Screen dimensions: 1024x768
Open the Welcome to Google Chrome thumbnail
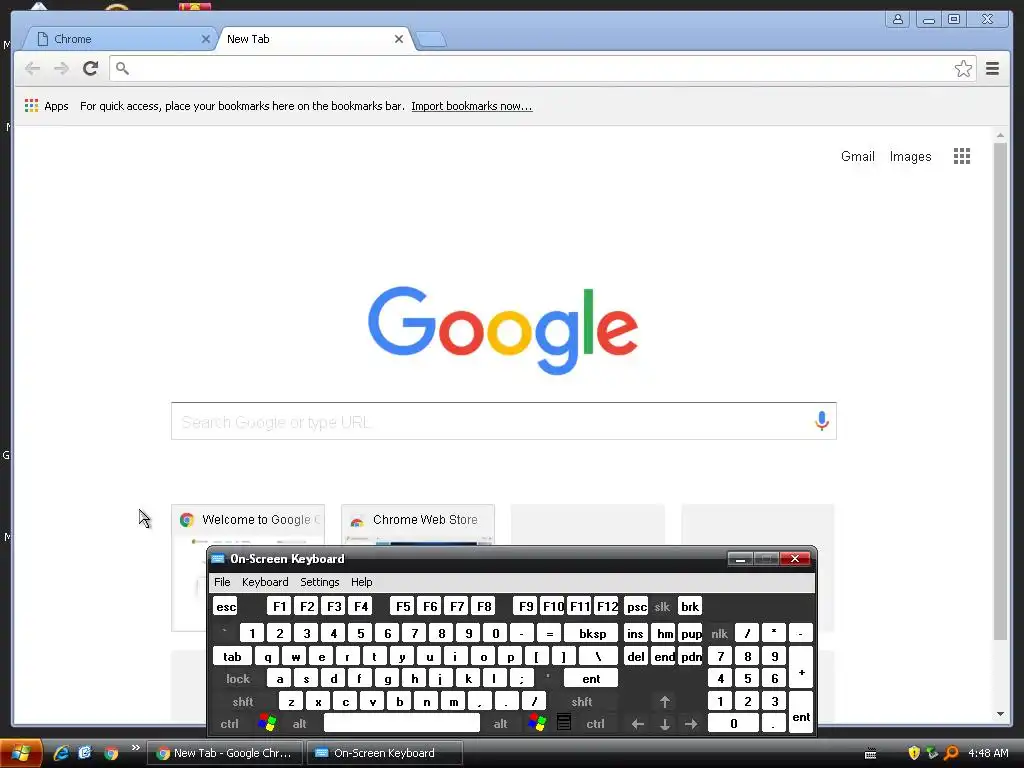coord(248,524)
